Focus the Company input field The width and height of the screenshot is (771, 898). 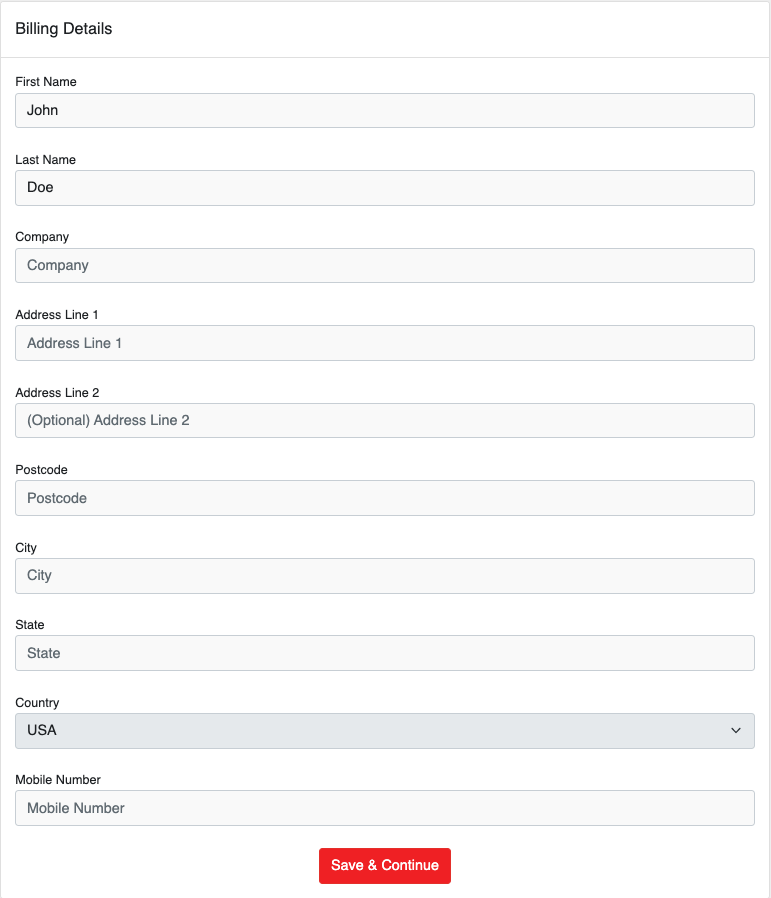point(384,265)
